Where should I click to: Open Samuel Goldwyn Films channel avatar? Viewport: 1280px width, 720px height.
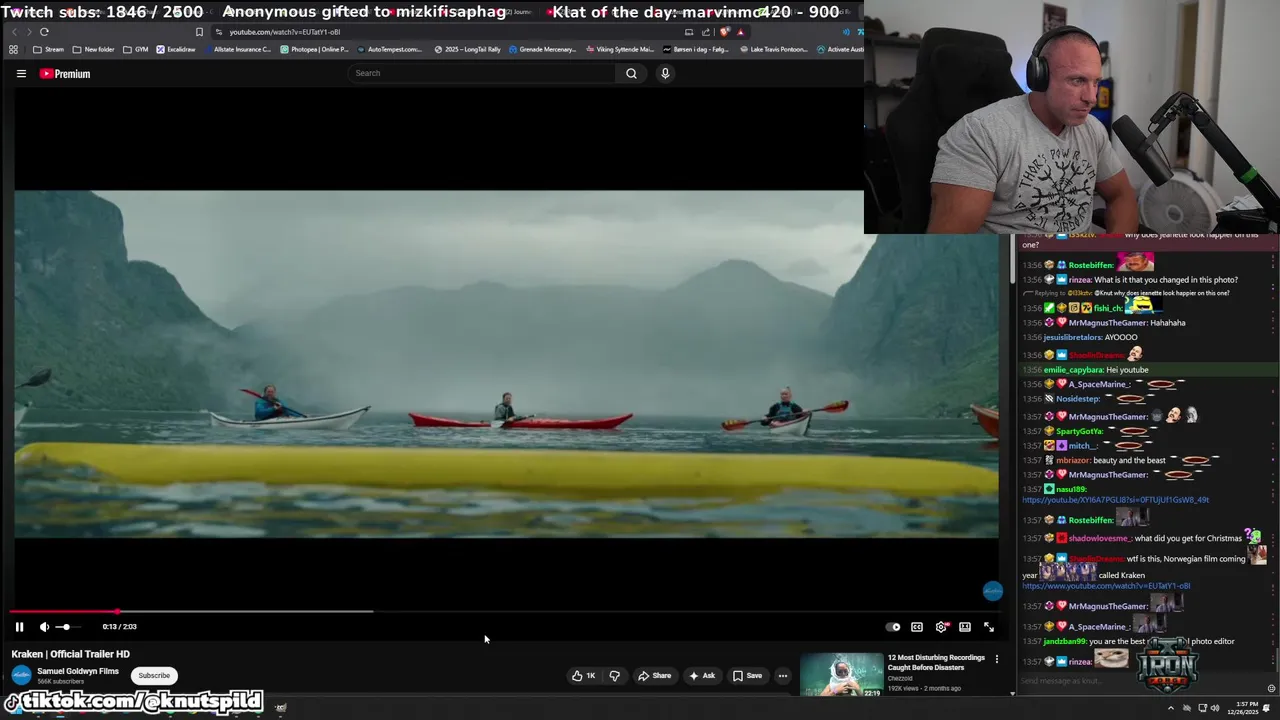tap(21, 675)
